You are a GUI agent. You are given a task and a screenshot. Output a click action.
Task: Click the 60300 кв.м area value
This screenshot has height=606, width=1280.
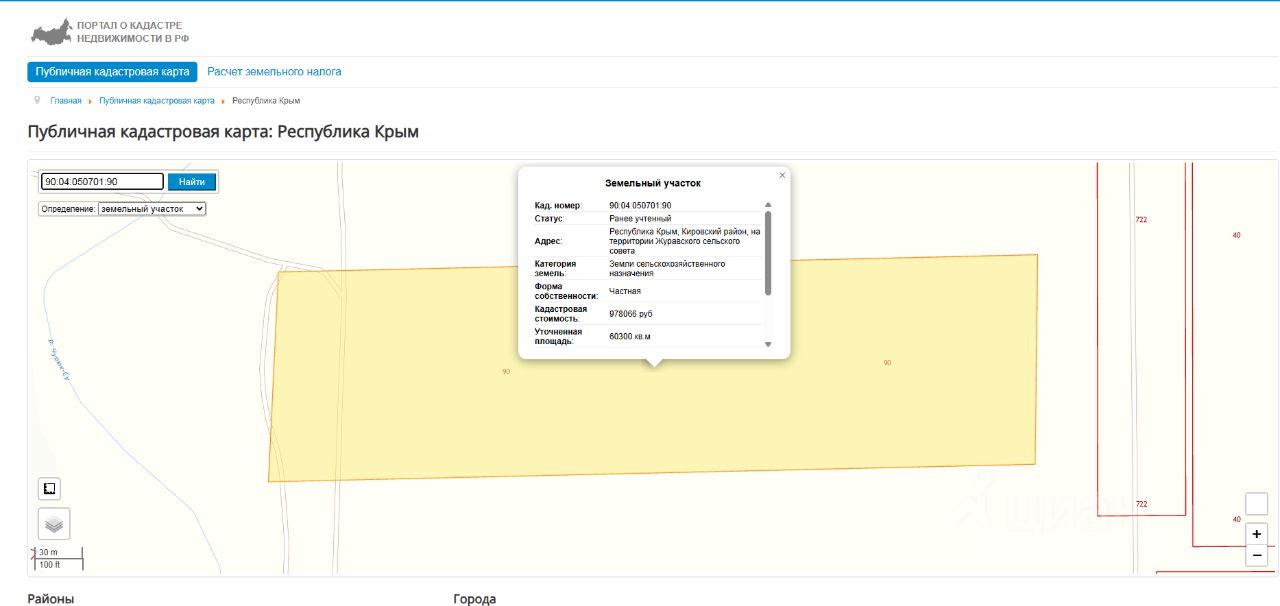click(x=630, y=337)
